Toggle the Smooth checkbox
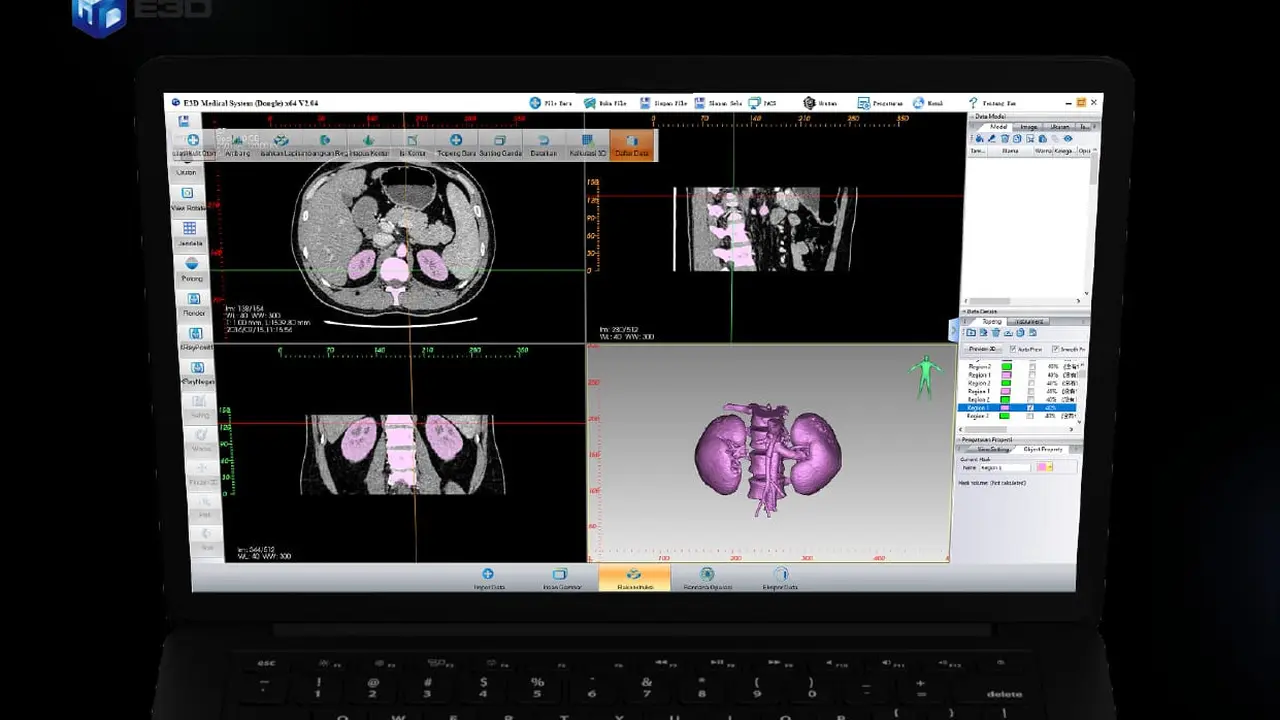The height and width of the screenshot is (720, 1280). (1056, 349)
